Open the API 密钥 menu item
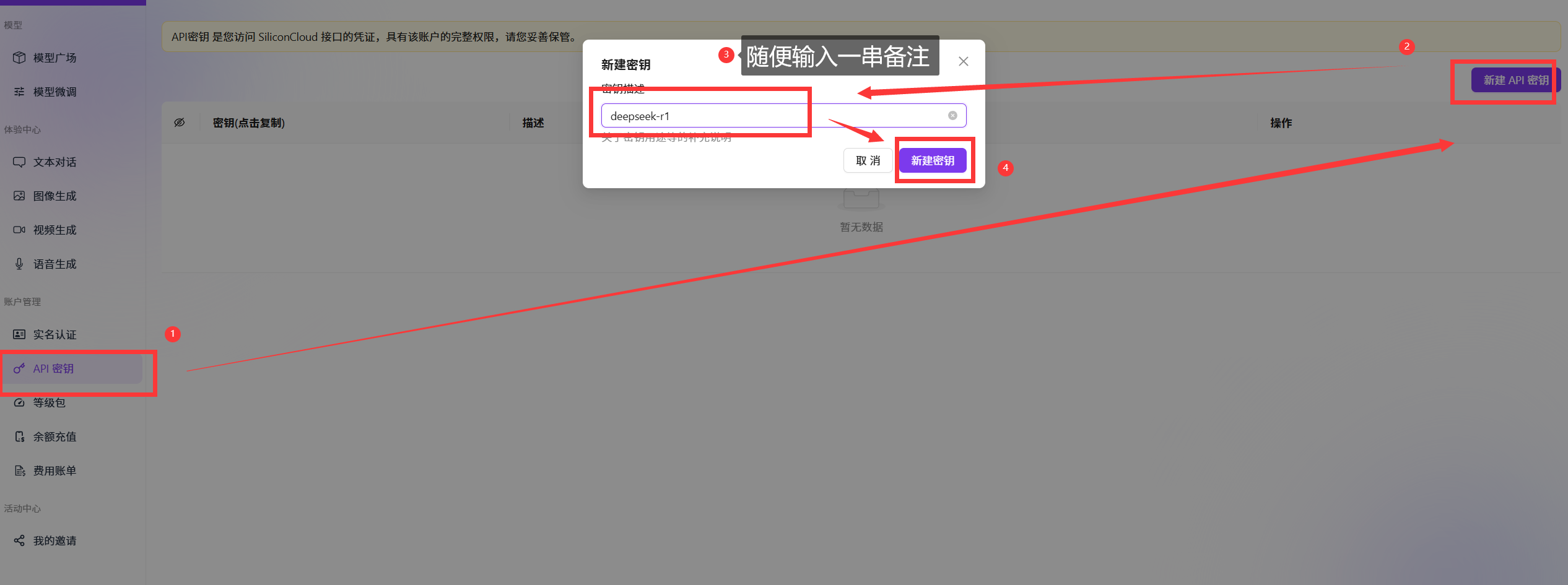 53,369
